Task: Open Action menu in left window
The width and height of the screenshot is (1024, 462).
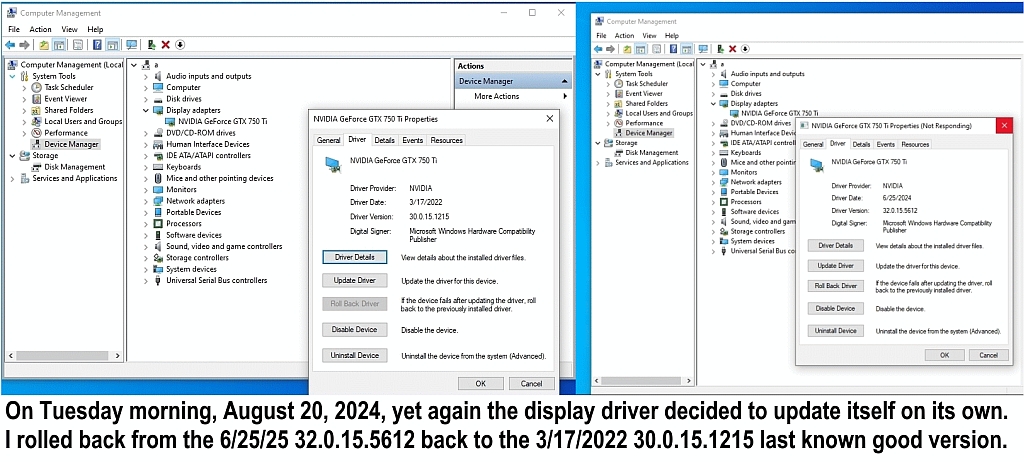Action: (40, 29)
